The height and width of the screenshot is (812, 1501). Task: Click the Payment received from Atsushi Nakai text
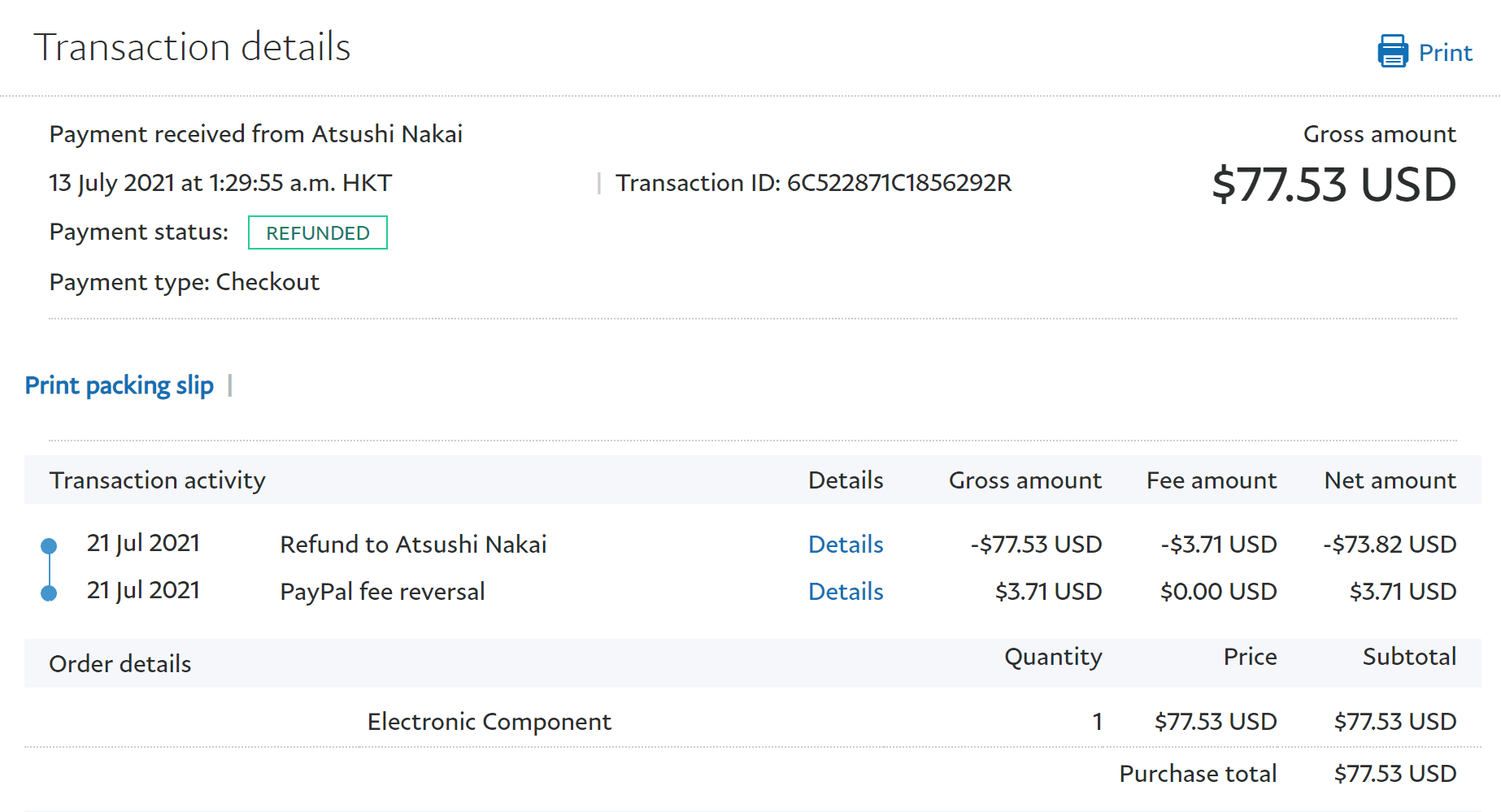256,134
